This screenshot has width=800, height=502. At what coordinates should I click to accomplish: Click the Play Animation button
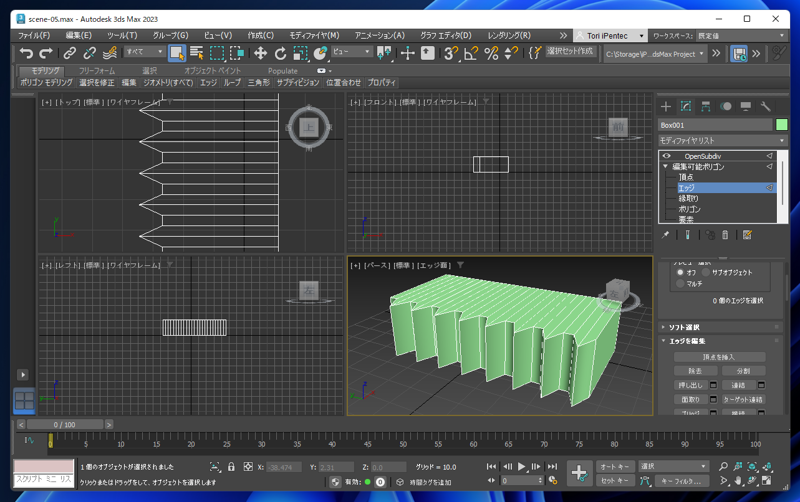point(521,466)
